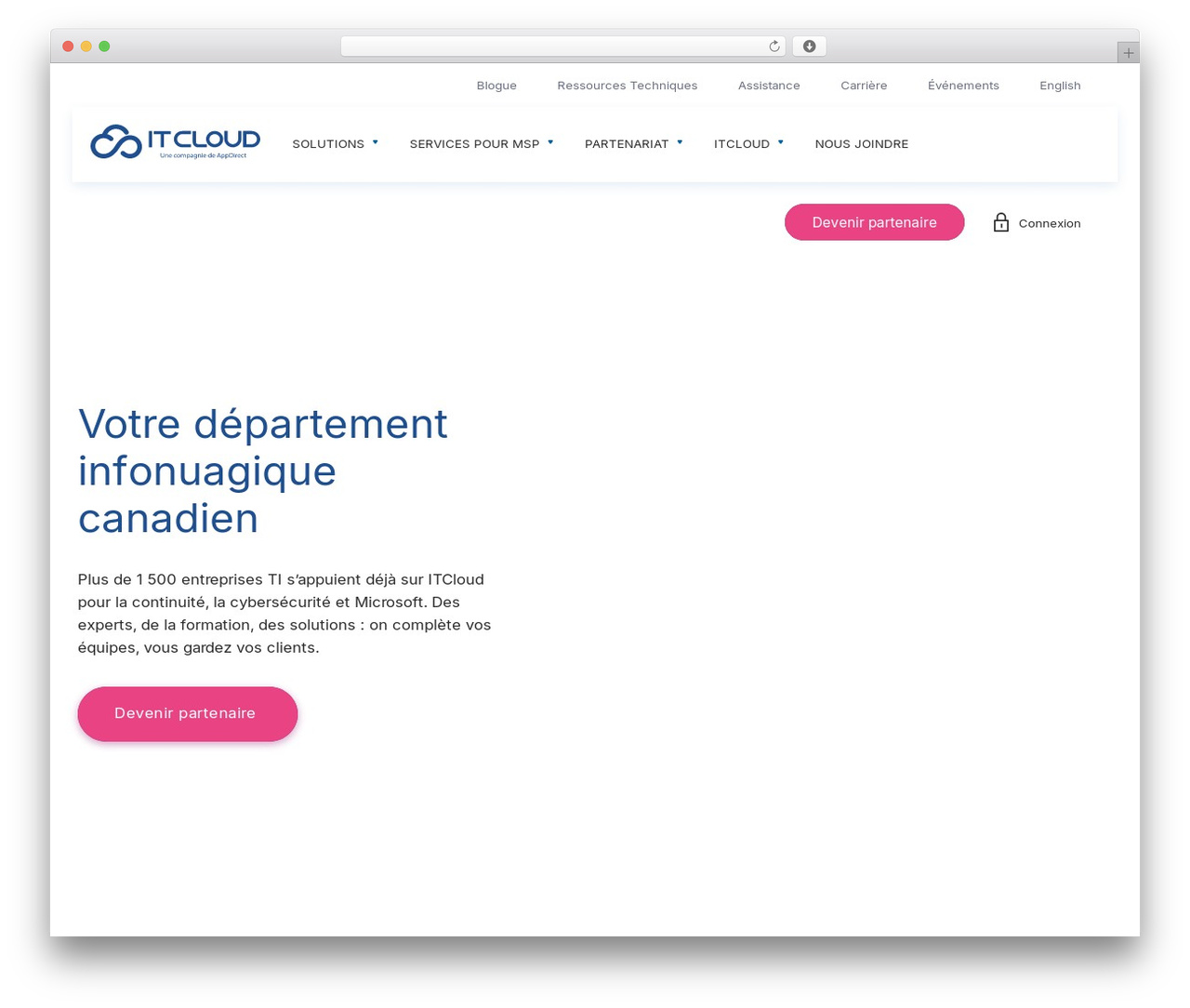Switch site language to English
Viewport: 1190px width, 1008px height.
[1060, 86]
